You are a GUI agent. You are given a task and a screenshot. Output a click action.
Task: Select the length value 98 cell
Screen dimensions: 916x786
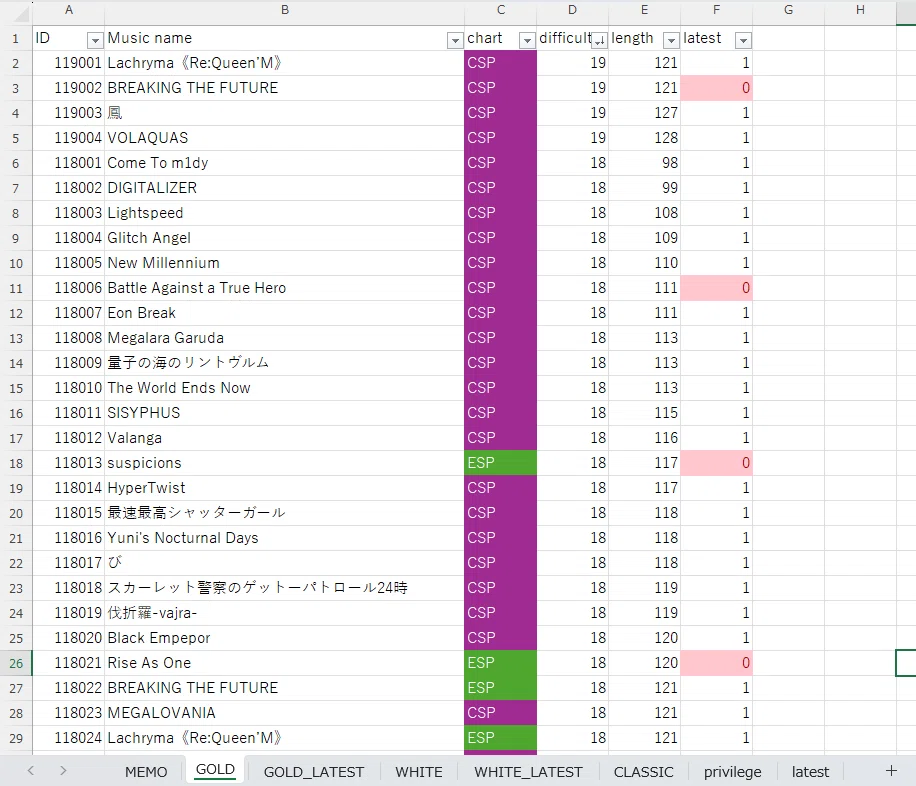tap(644, 163)
